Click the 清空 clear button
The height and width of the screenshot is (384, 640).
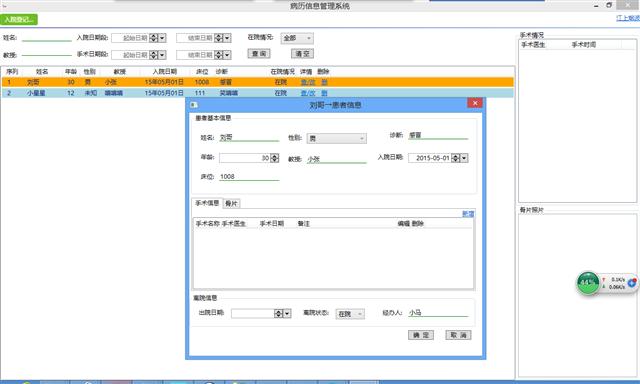(x=302, y=53)
